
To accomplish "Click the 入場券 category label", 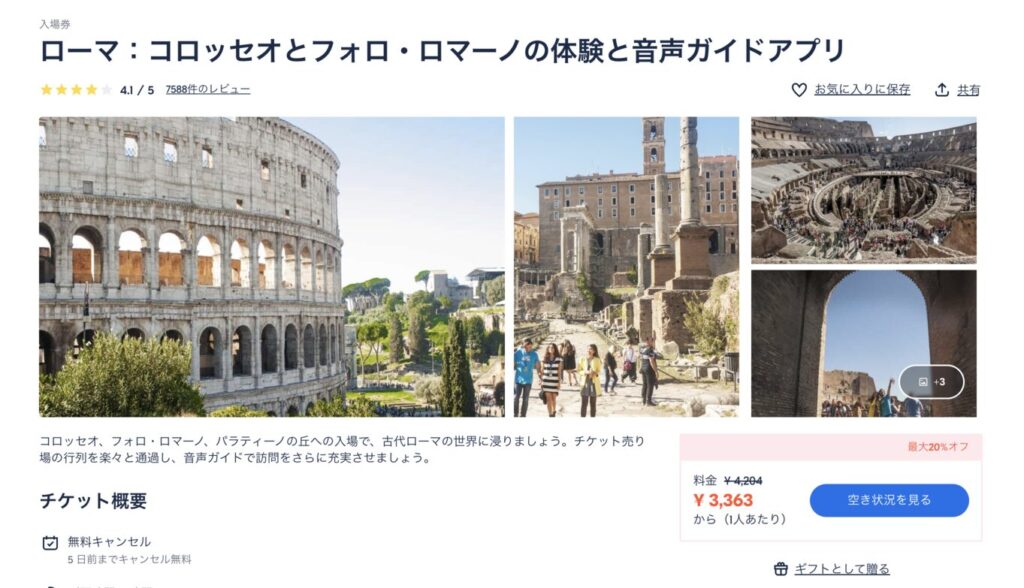I will pyautogui.click(x=55, y=24).
